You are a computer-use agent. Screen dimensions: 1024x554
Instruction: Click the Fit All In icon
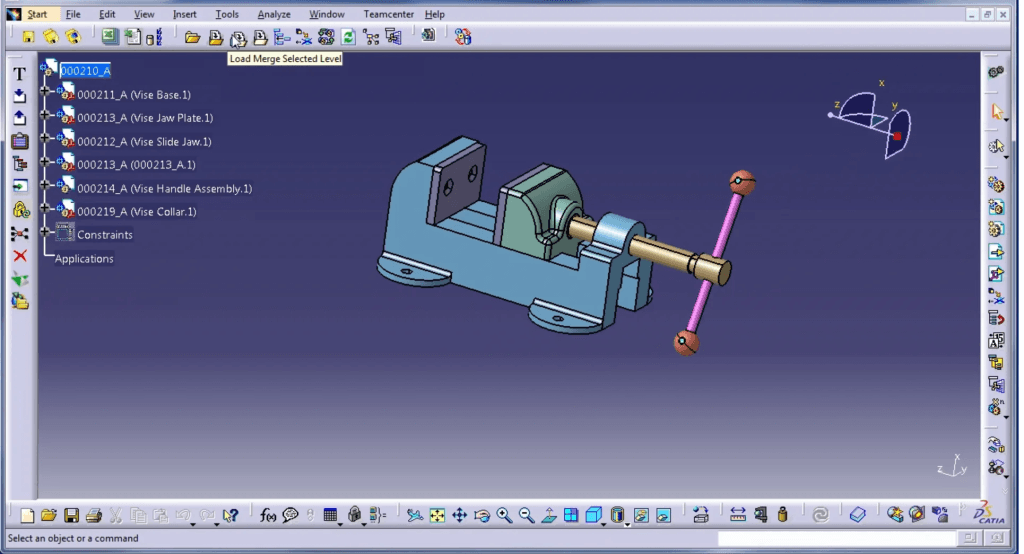[437, 516]
